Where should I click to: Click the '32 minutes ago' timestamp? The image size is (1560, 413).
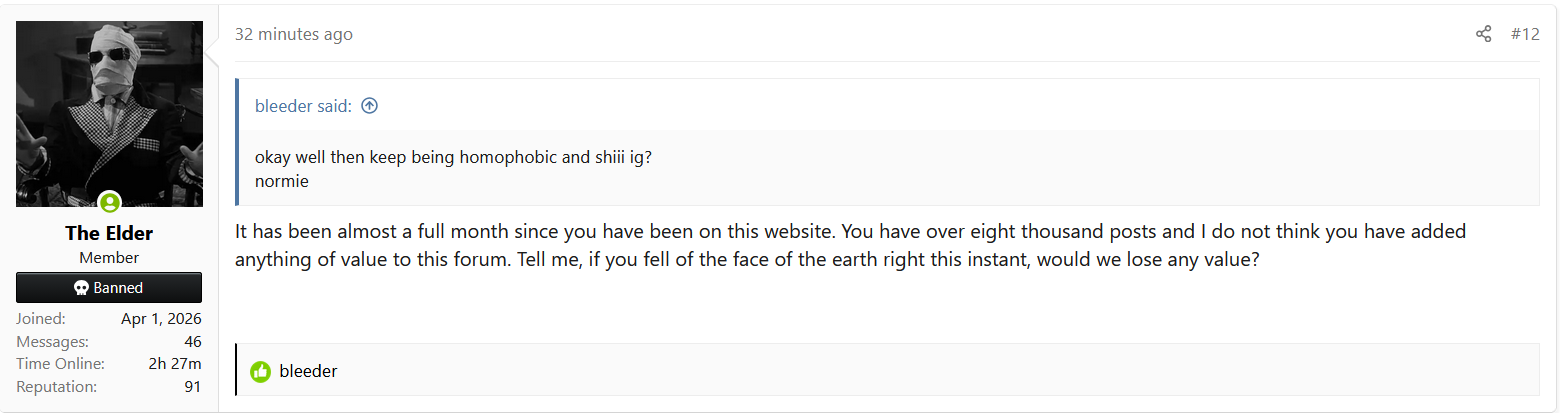tap(293, 34)
